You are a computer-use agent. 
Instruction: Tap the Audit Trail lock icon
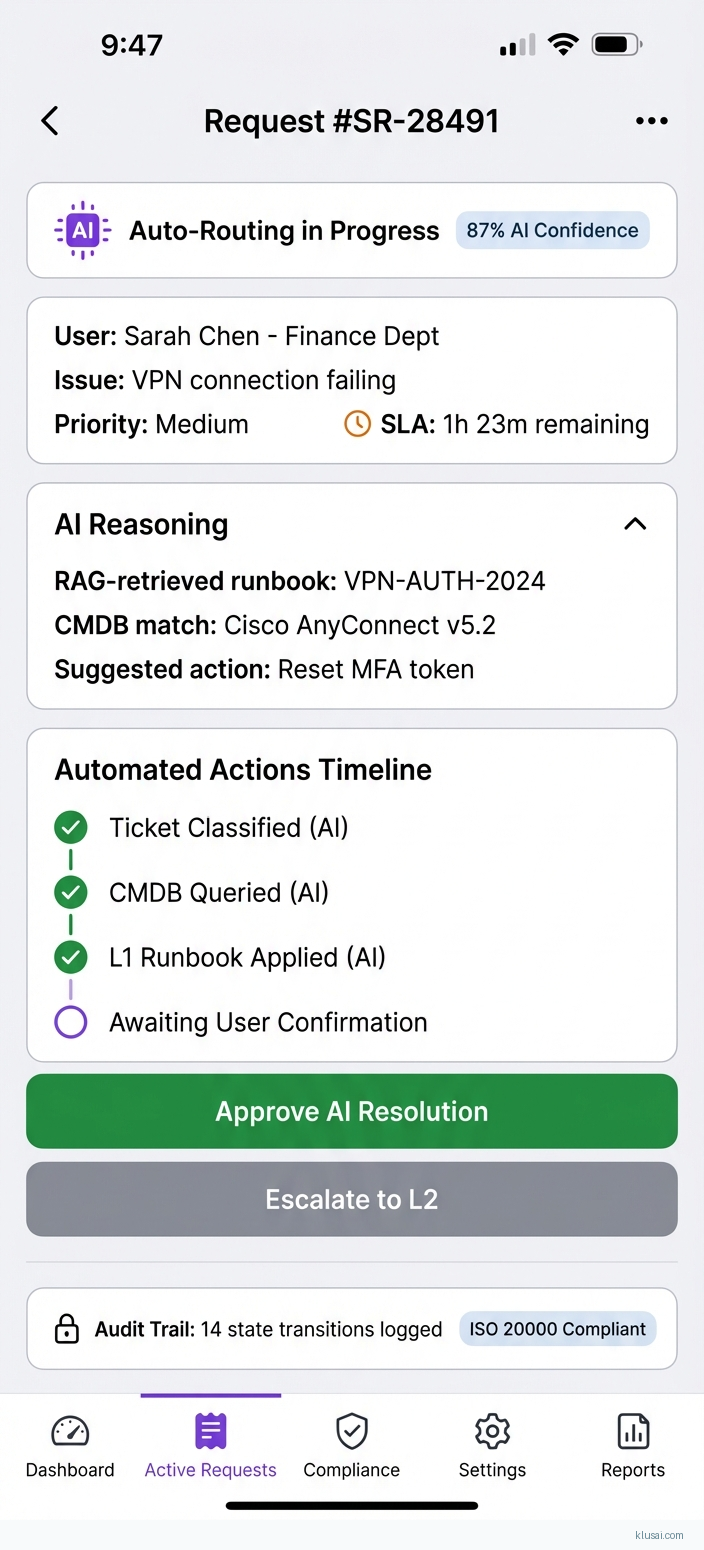click(x=66, y=1329)
